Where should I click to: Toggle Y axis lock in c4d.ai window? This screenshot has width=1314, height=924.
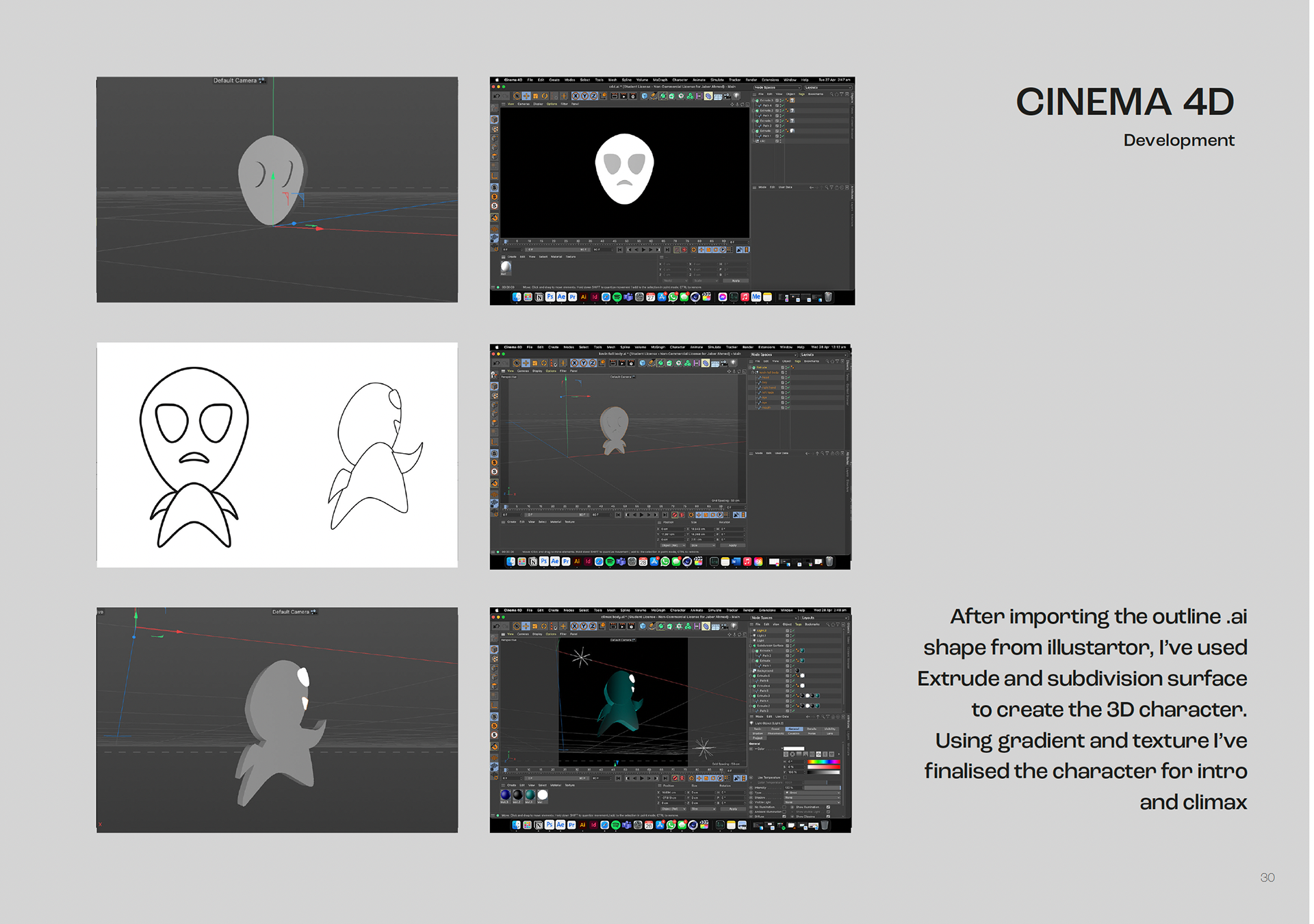(x=584, y=96)
